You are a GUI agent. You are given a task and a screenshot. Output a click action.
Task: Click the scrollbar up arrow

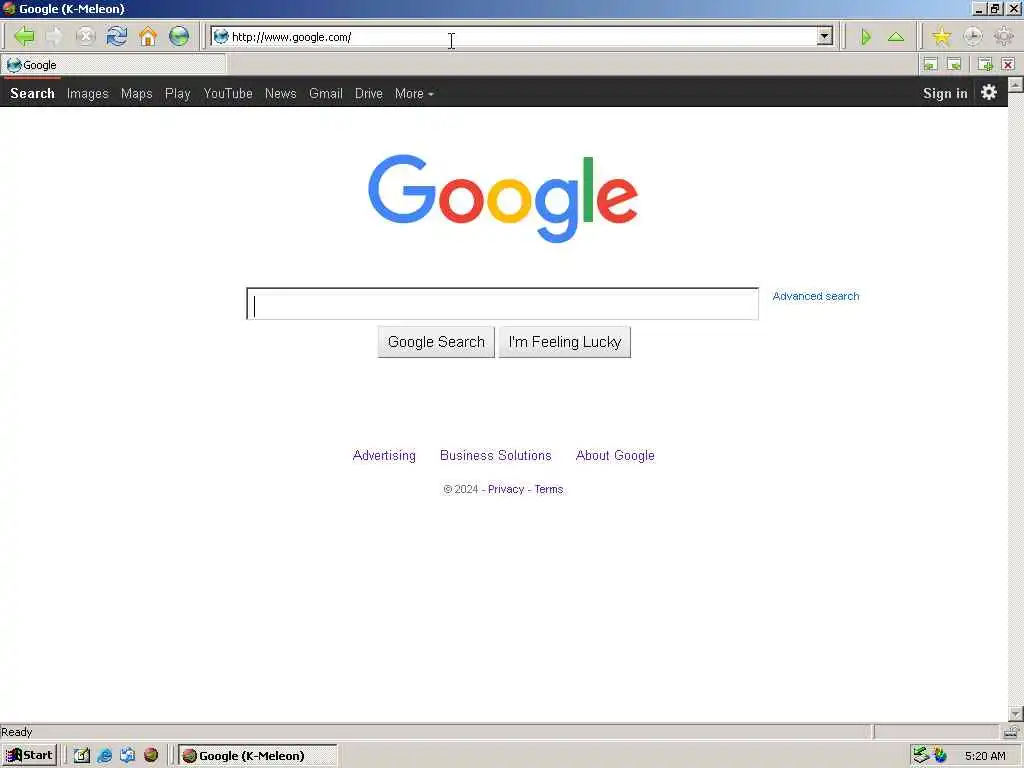click(1016, 84)
